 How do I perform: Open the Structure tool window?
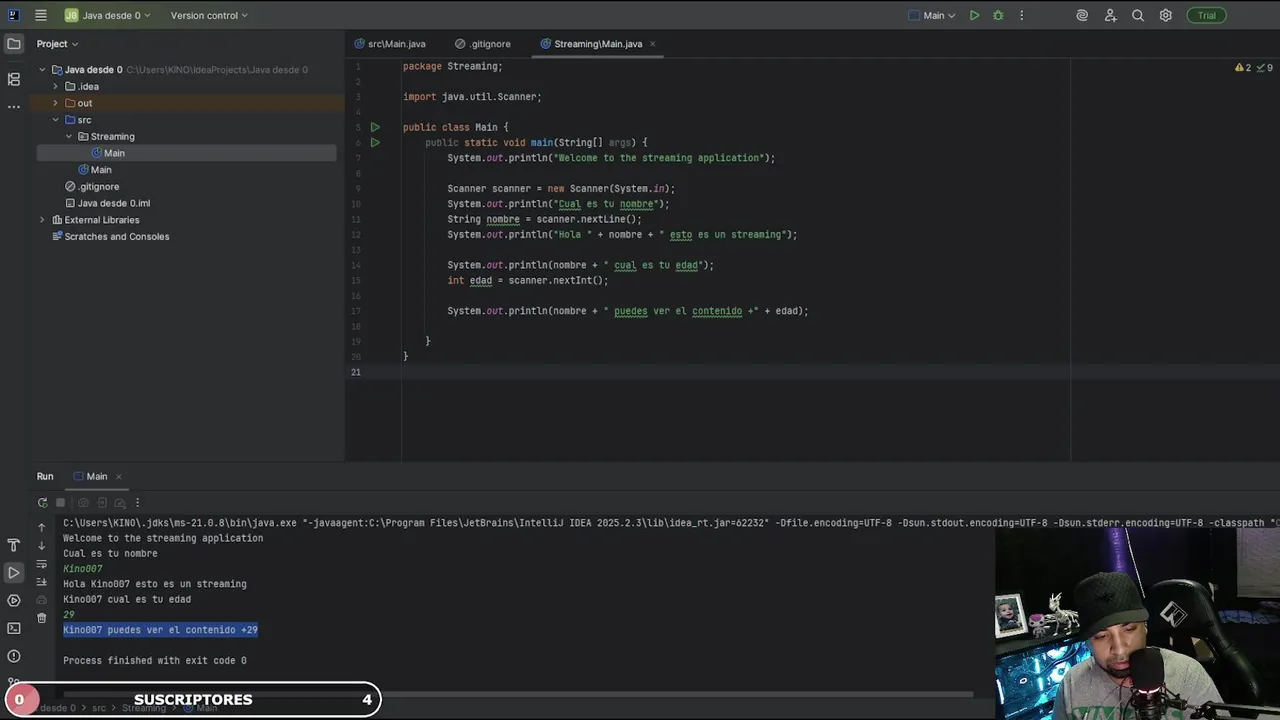click(x=14, y=79)
